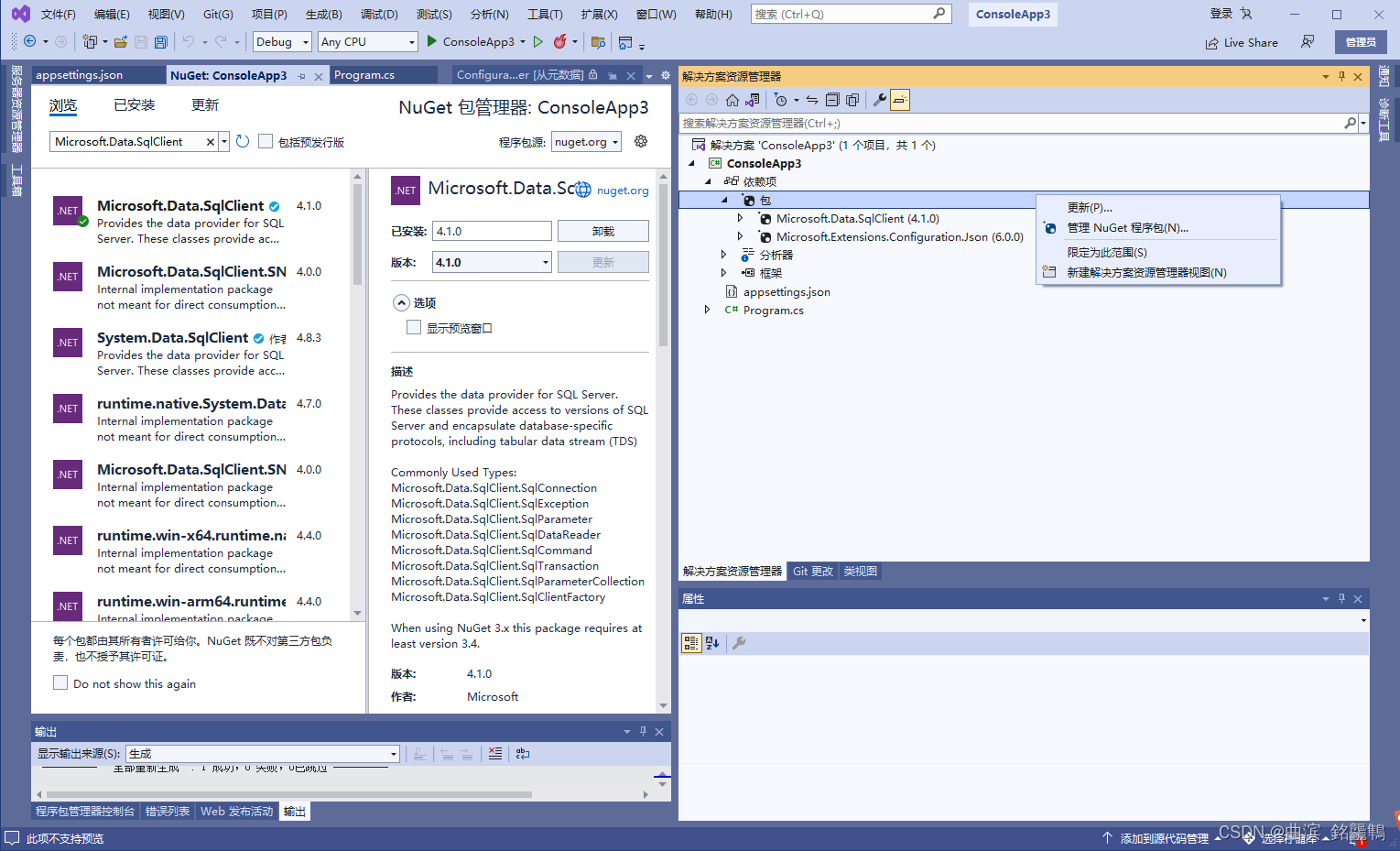Click sign in at top right
The height and width of the screenshot is (851, 1400).
click(x=1221, y=14)
